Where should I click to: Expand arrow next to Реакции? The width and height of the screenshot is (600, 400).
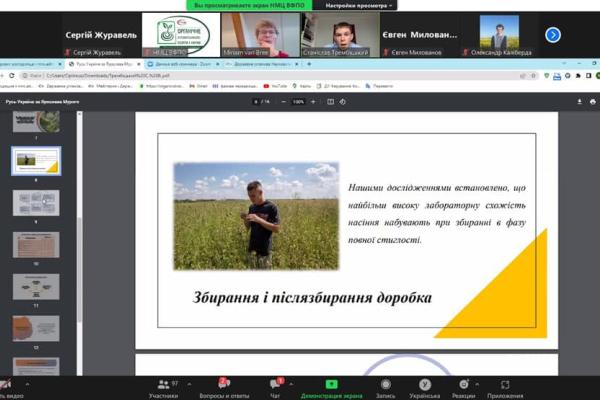click(477, 384)
